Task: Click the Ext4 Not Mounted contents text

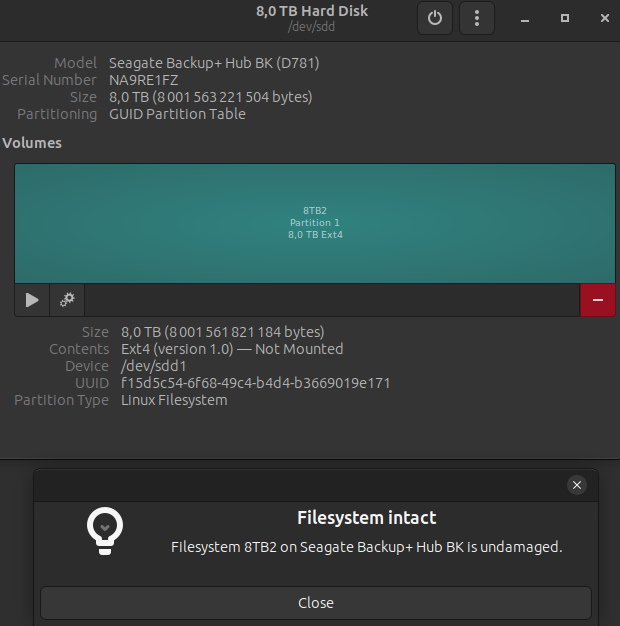Action: click(232, 349)
